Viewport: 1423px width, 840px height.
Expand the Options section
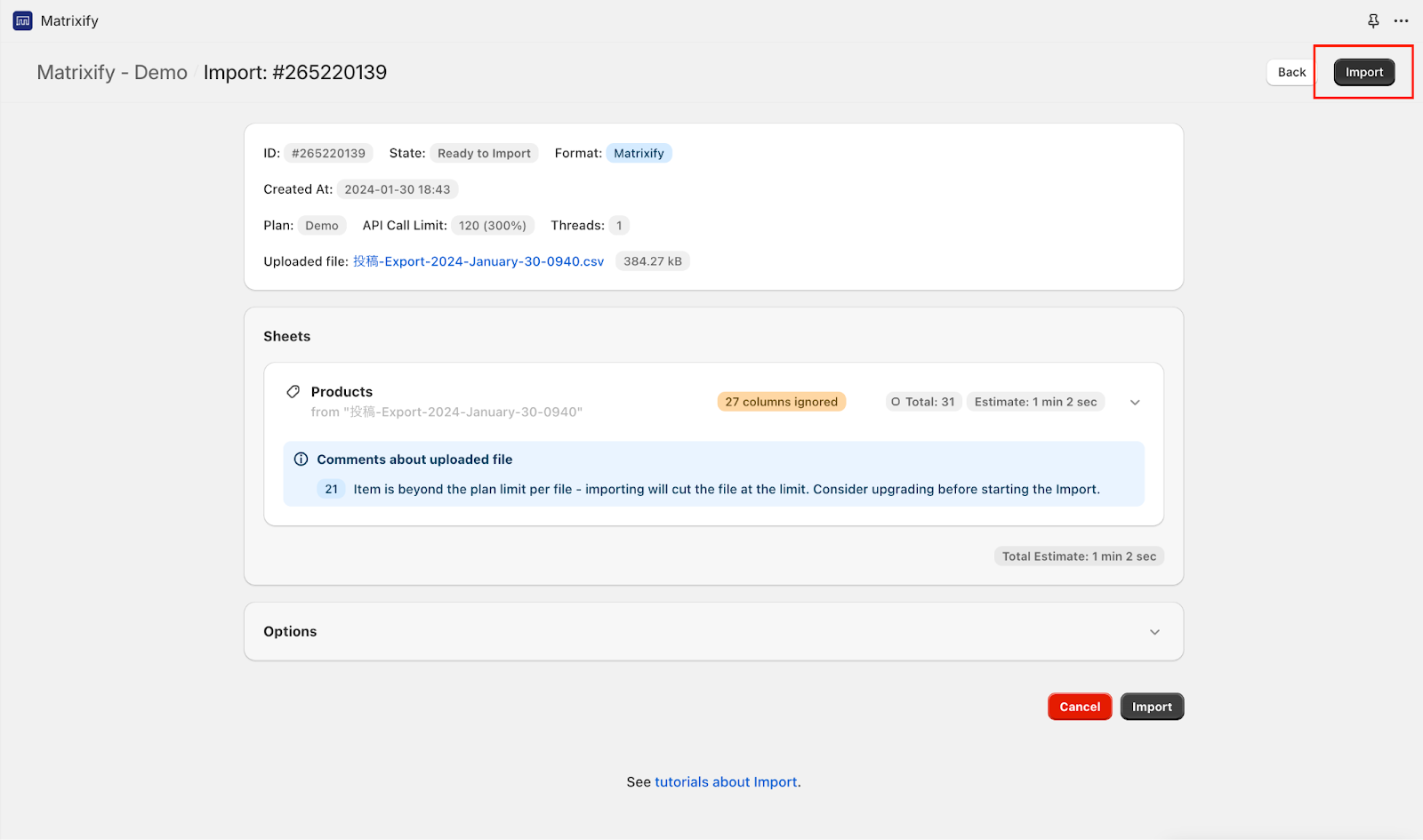[1154, 632]
